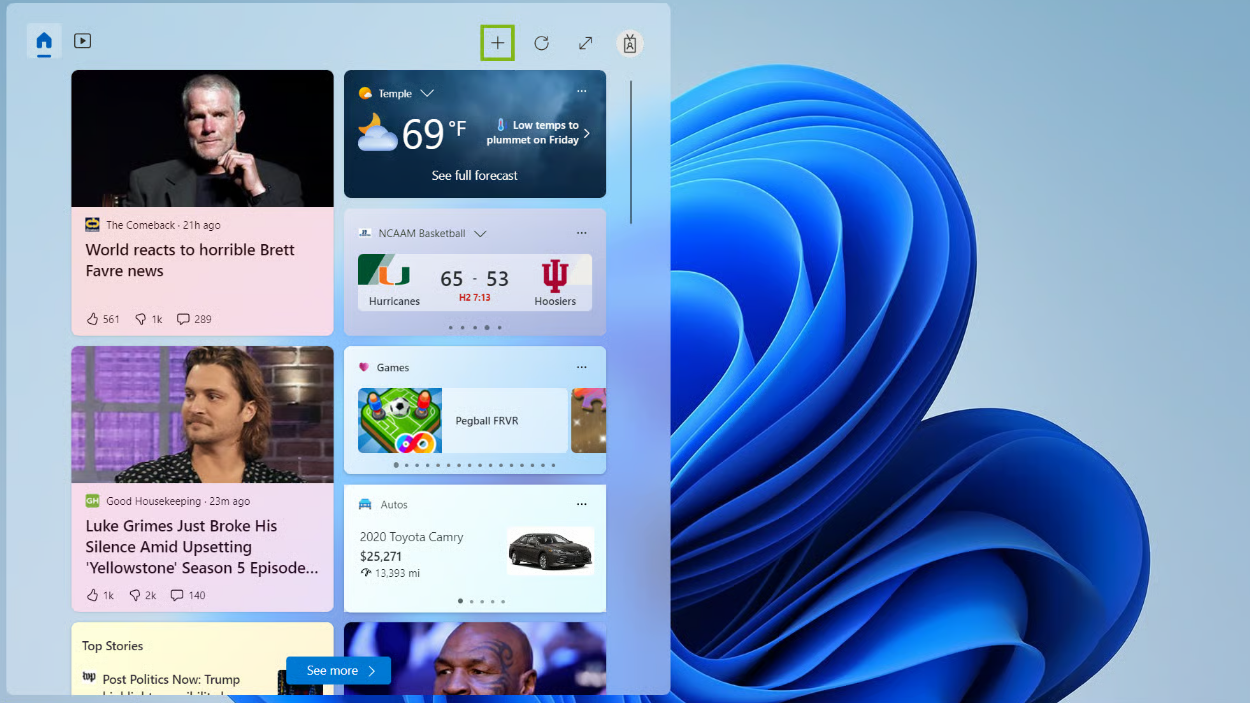
Task: Open weather widget more options
Action: tap(582, 91)
